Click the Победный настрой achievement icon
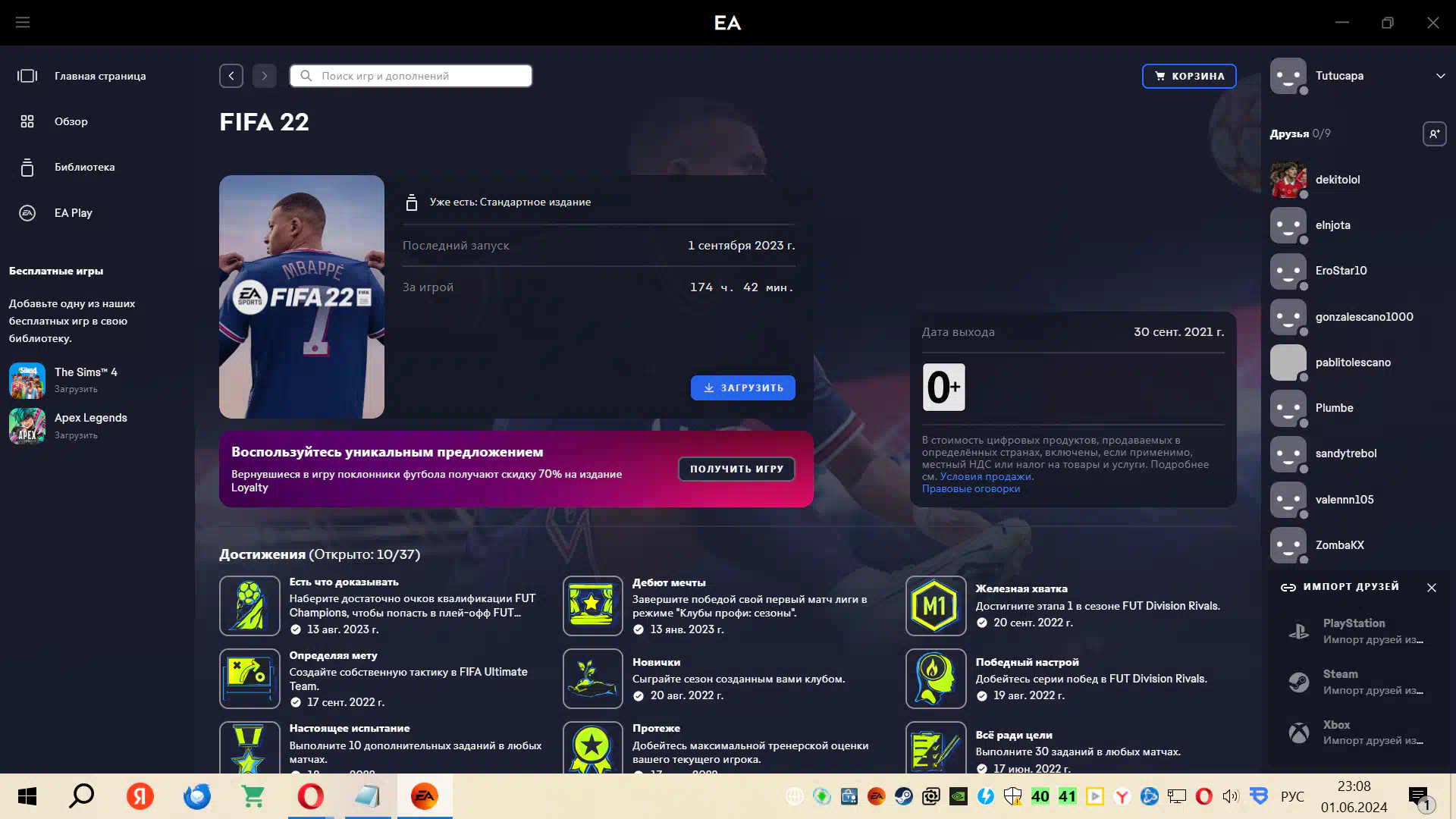The image size is (1456, 819). [x=936, y=679]
